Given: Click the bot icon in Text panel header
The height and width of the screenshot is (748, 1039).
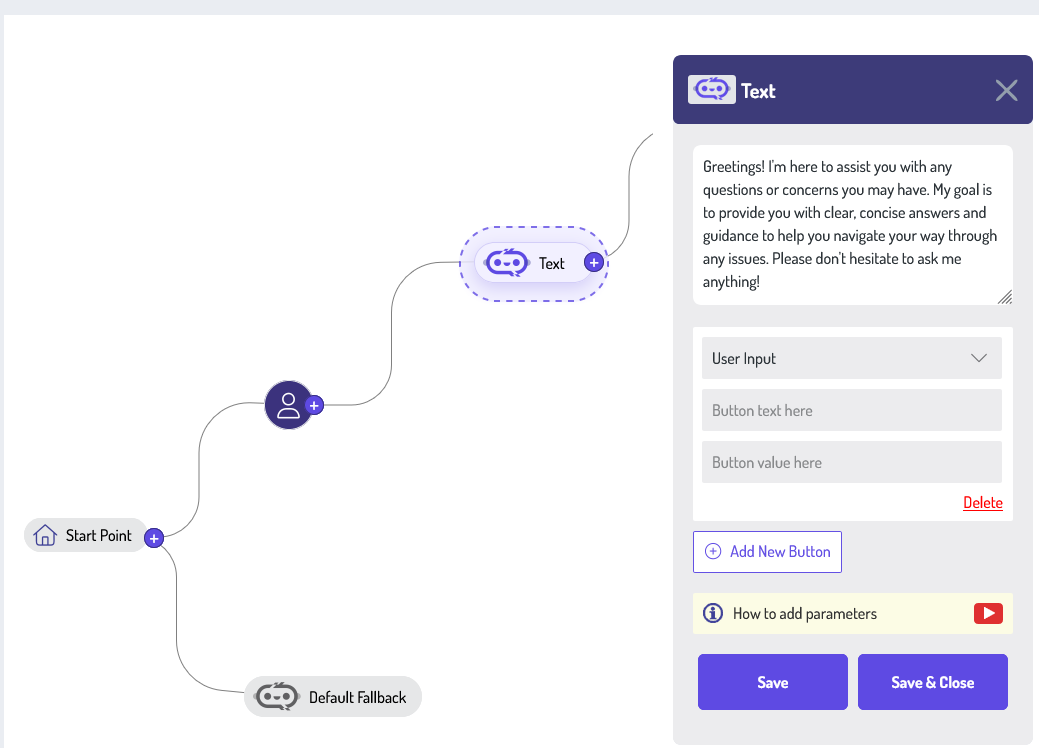Looking at the screenshot, I should click(712, 90).
